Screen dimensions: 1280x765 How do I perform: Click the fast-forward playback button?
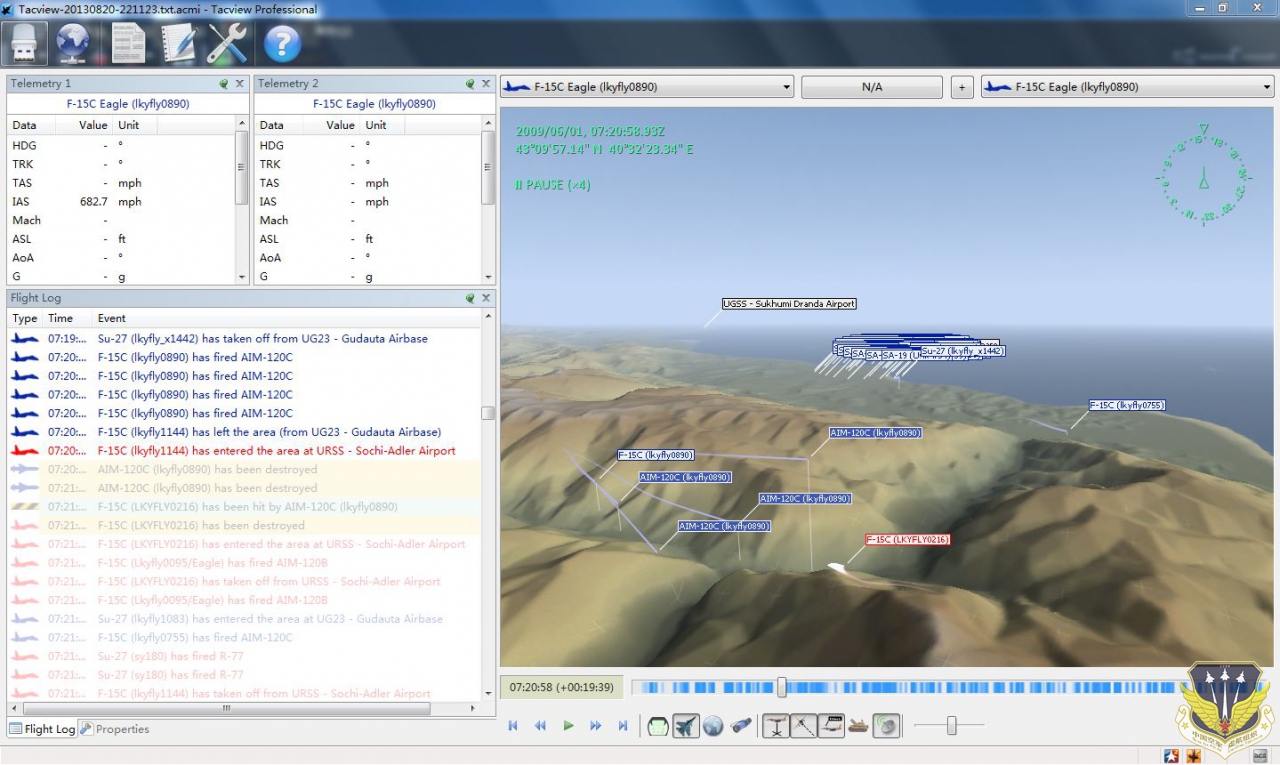[596, 726]
